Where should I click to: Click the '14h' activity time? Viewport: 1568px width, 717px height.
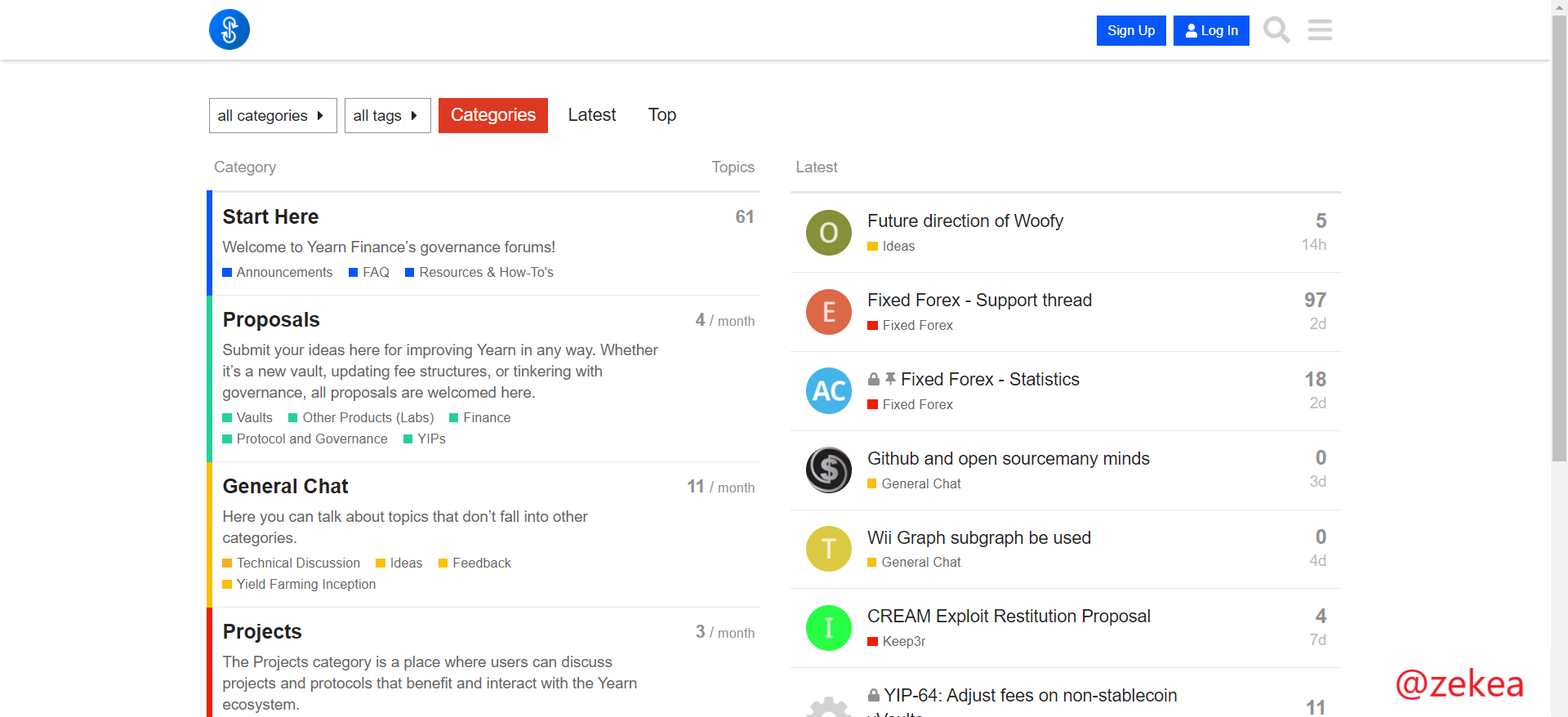pos(1314,244)
